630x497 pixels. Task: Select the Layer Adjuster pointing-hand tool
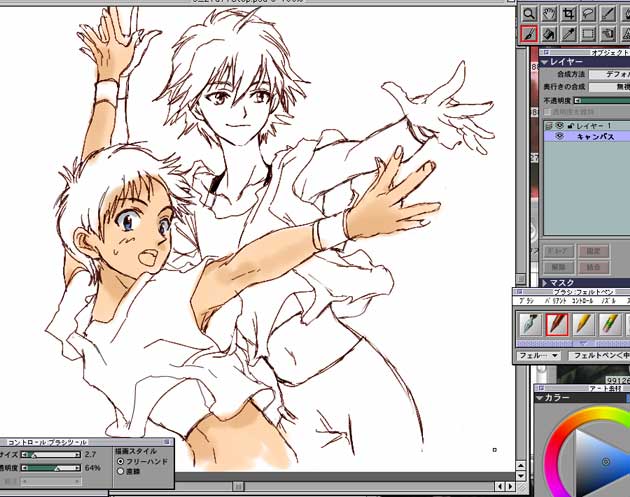608,34
